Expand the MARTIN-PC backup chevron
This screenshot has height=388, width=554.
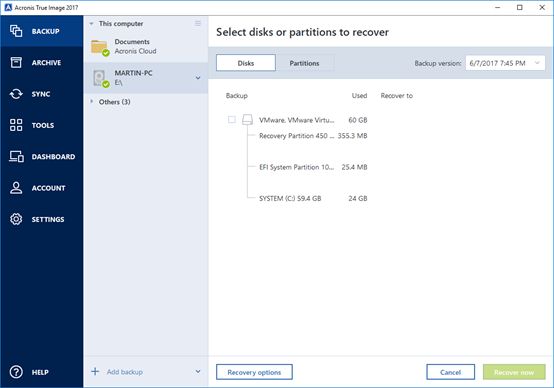[198, 78]
